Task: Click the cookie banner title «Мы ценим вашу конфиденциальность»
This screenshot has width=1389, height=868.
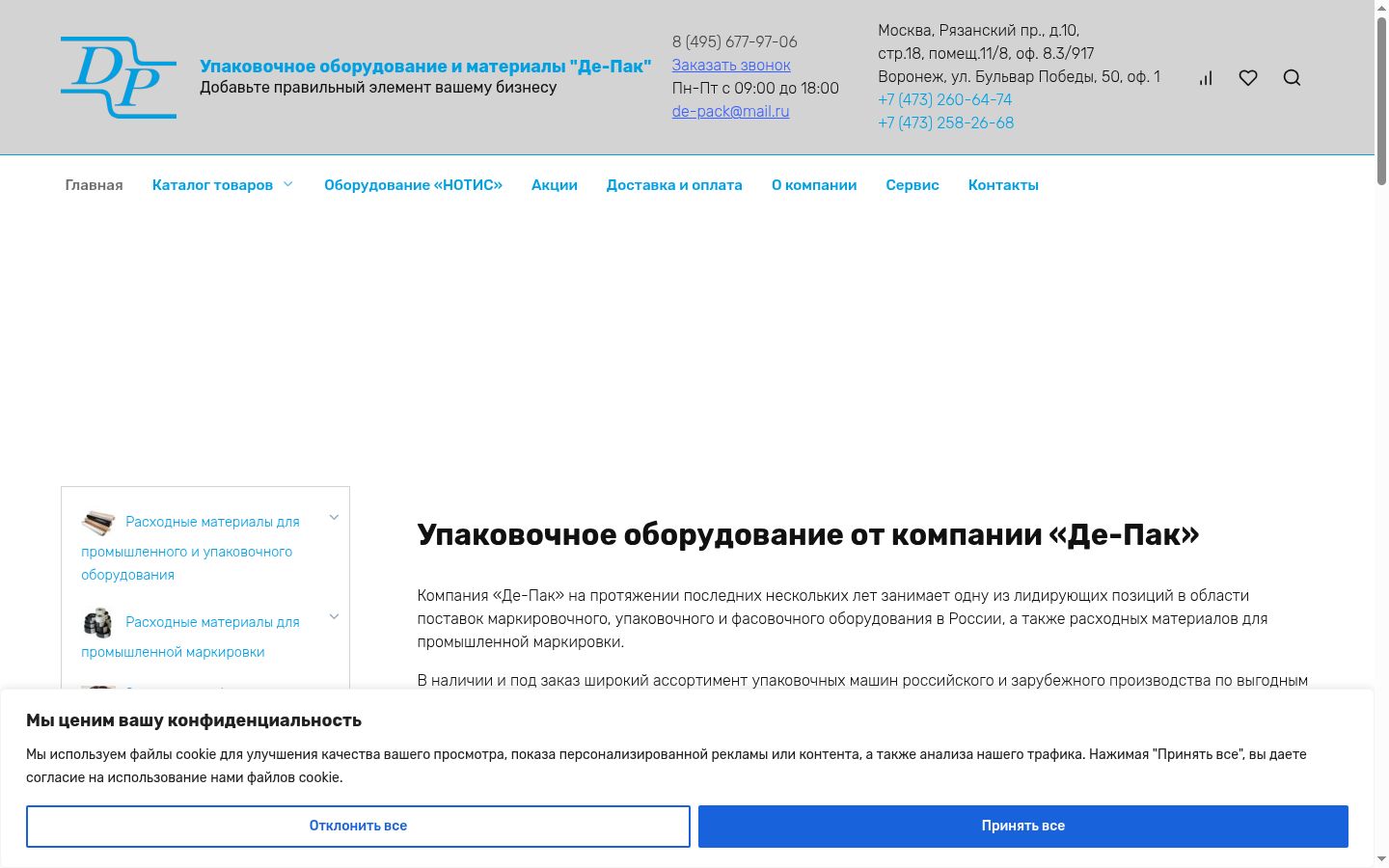Action: [x=194, y=720]
